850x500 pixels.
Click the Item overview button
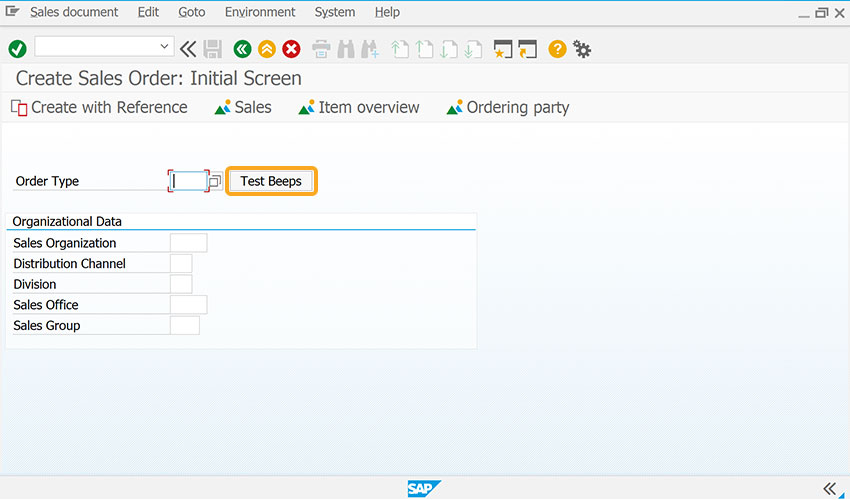[x=359, y=107]
